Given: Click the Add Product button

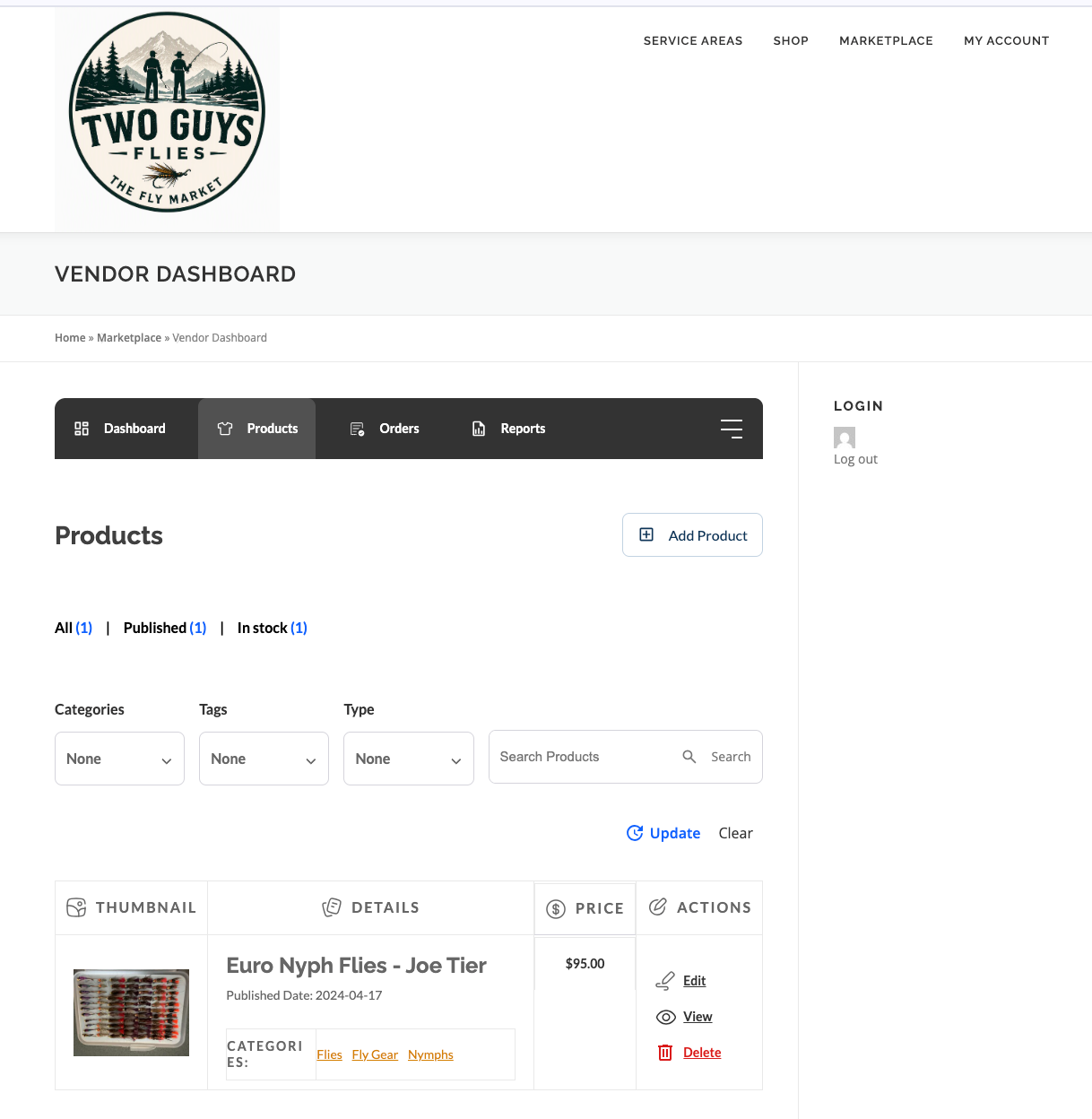Looking at the screenshot, I should pyautogui.click(x=692, y=535).
